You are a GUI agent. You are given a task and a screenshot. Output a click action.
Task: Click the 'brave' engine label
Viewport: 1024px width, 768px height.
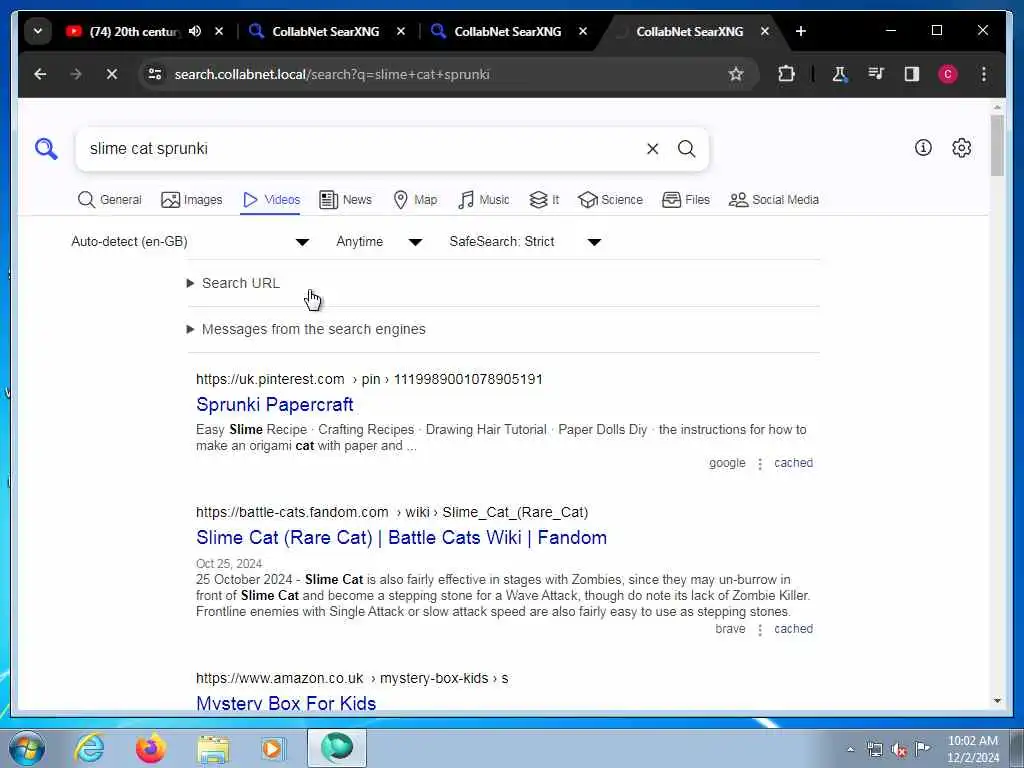point(730,629)
